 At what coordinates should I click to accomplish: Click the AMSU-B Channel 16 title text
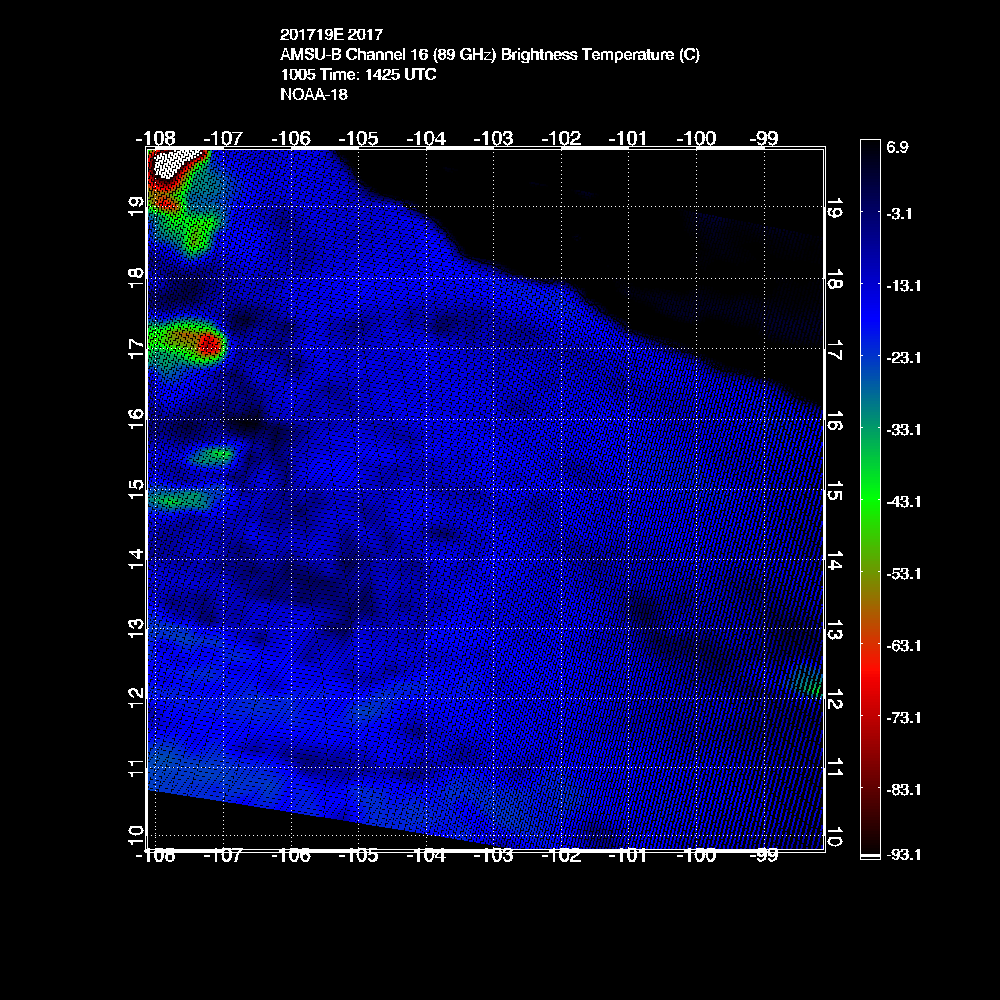tap(490, 55)
